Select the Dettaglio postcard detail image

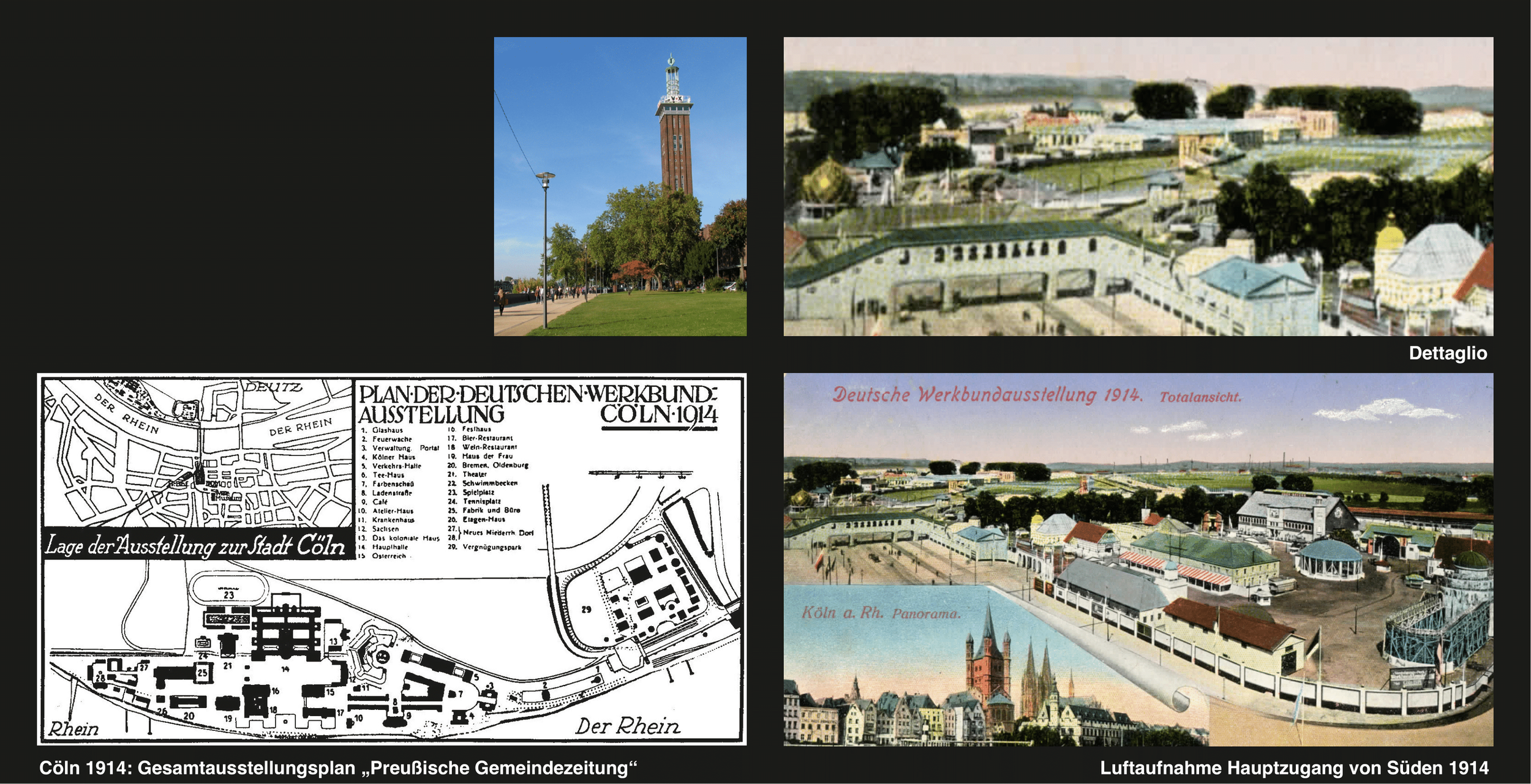coord(1138,186)
